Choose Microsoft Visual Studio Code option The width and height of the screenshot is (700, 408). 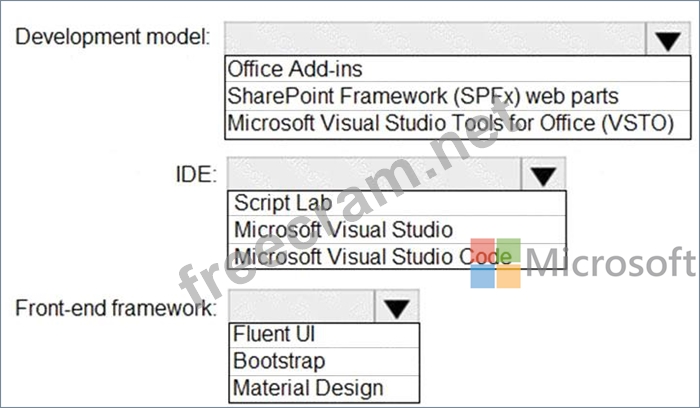click(396, 256)
